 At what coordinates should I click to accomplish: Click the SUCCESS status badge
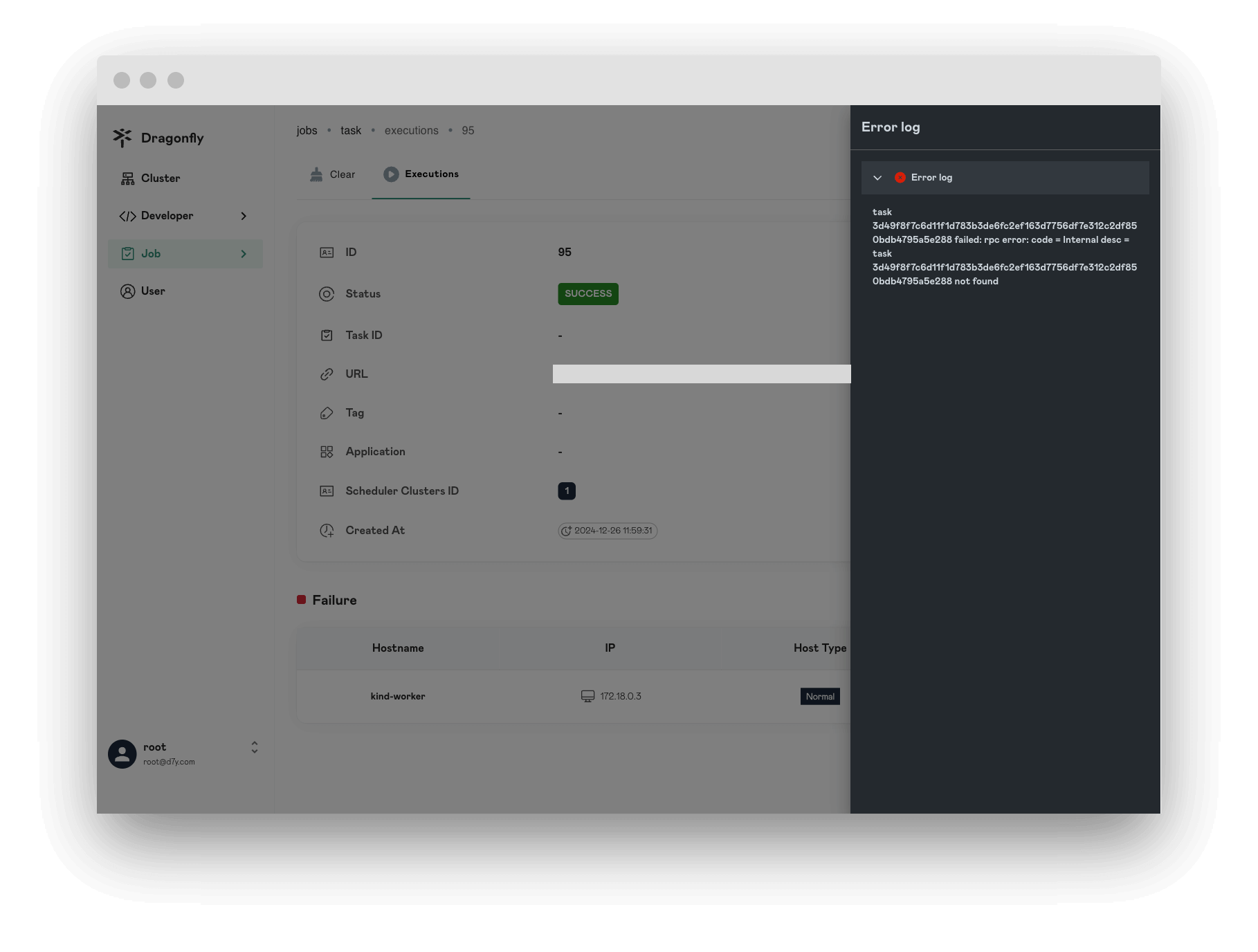(588, 294)
